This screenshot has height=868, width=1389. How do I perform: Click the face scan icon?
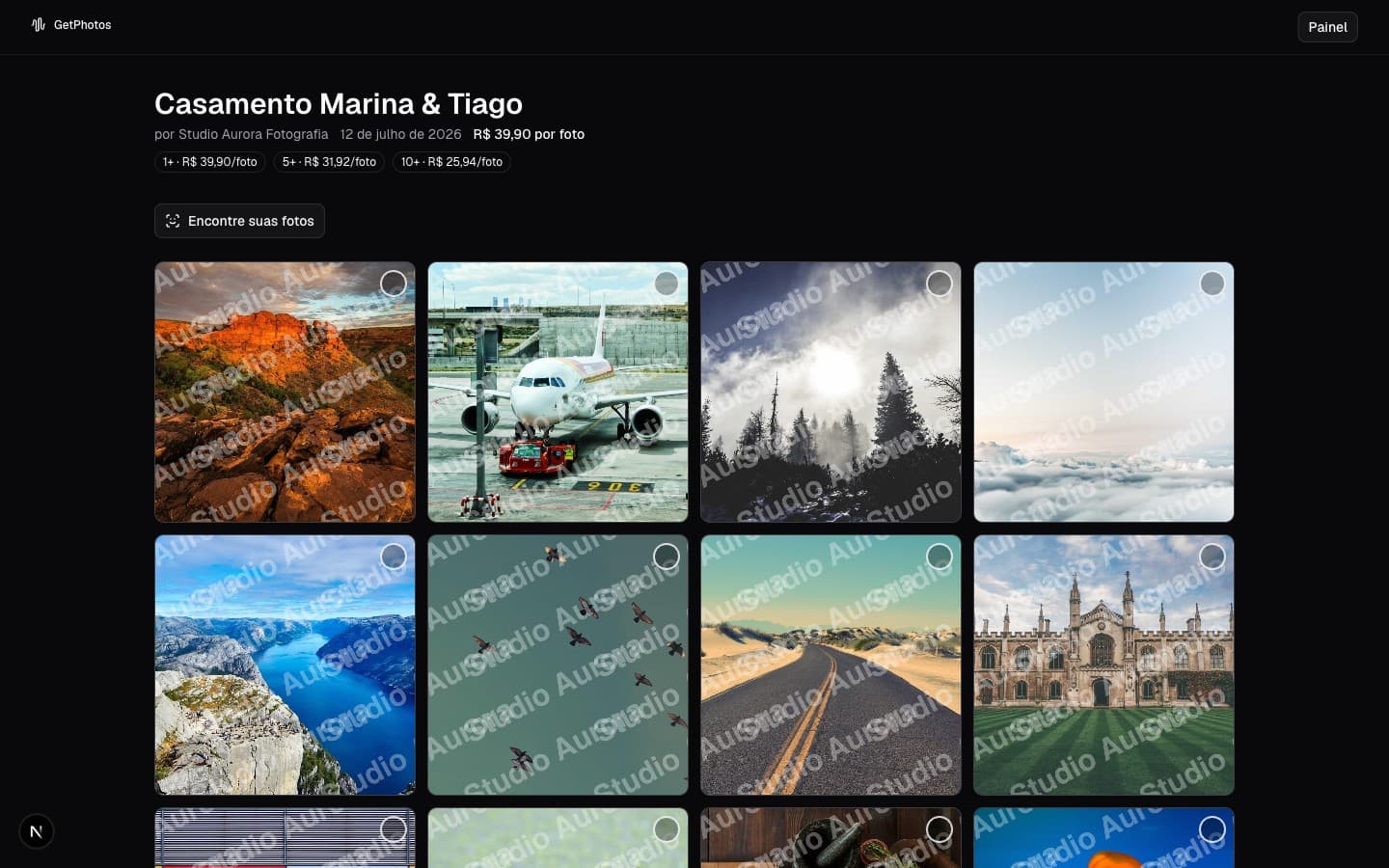click(173, 221)
